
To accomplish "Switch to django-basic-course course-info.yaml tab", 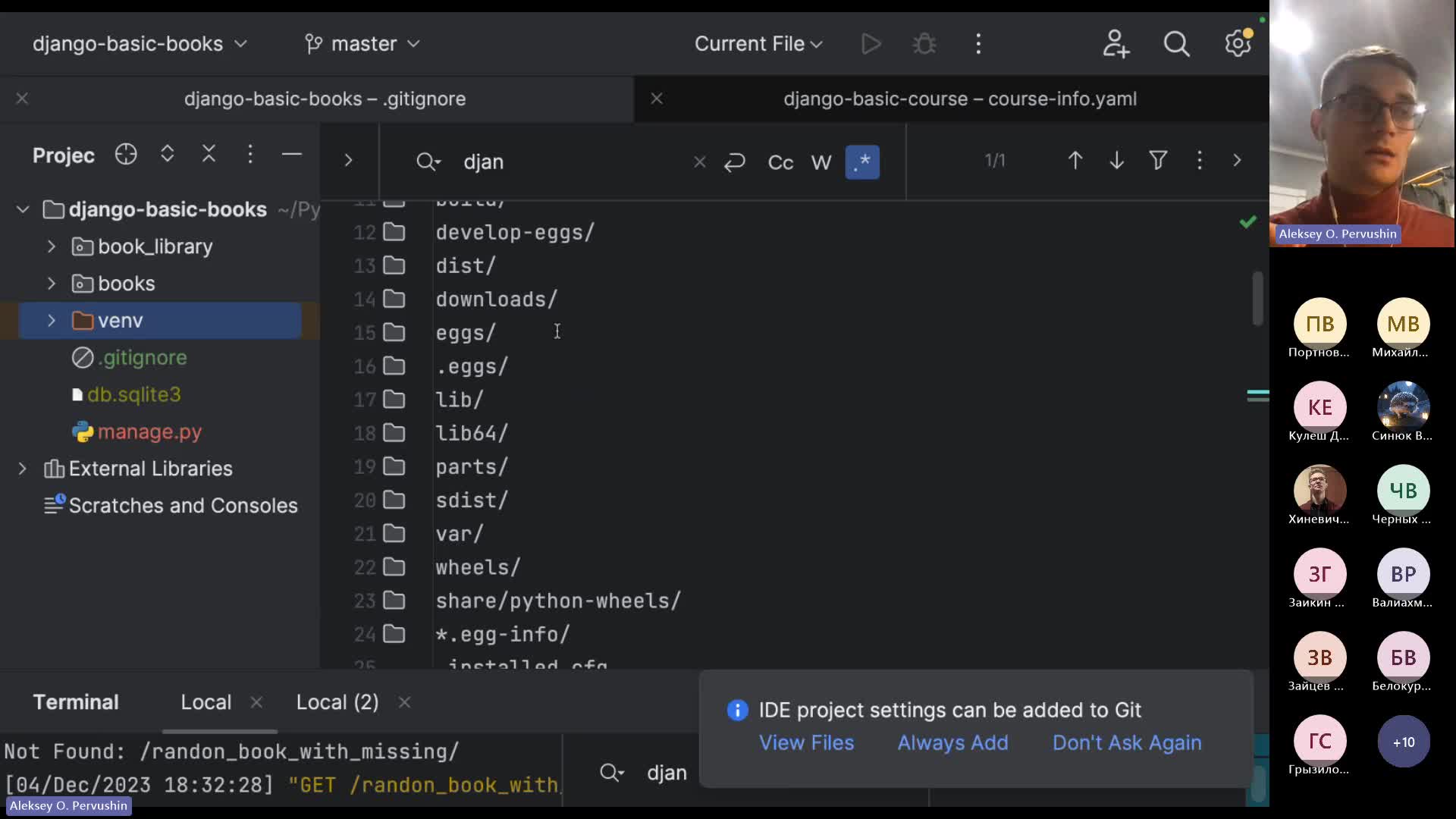I will pos(960,99).
